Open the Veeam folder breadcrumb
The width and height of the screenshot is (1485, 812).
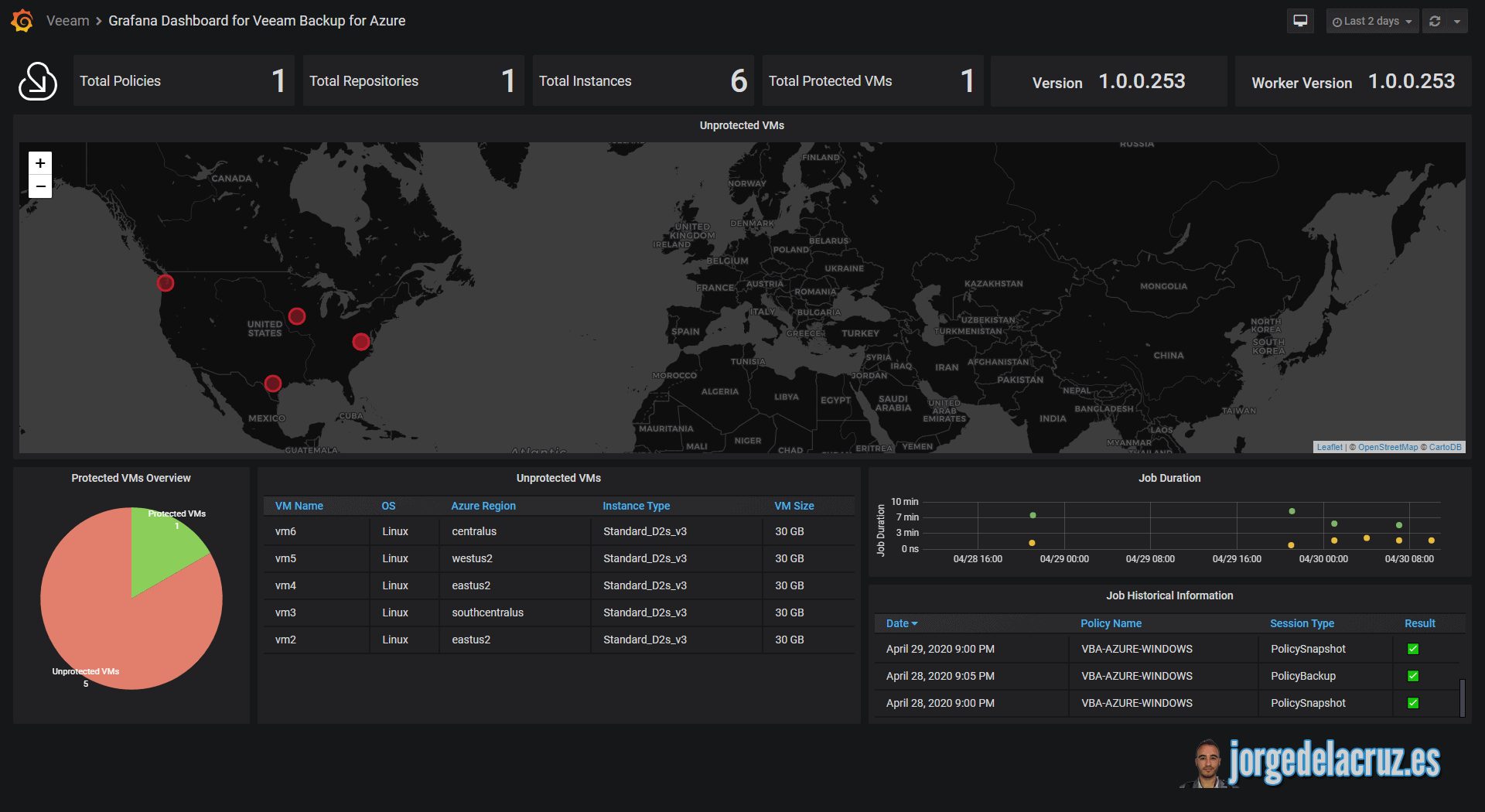68,21
